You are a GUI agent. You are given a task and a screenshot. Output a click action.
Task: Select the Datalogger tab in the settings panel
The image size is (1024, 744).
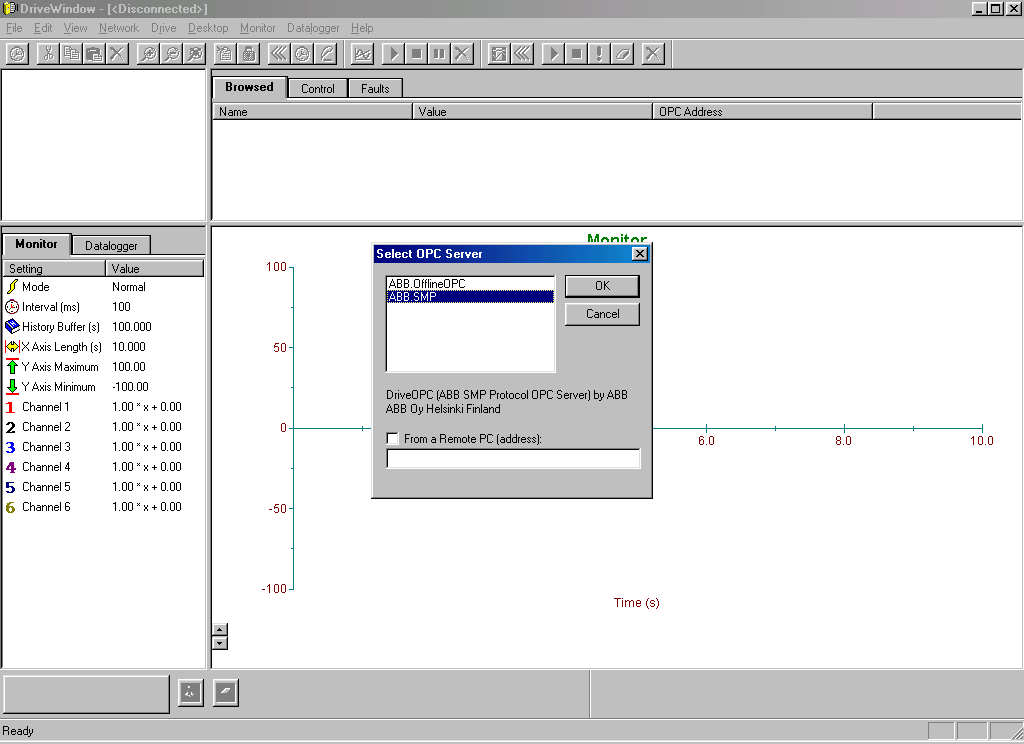point(111,246)
